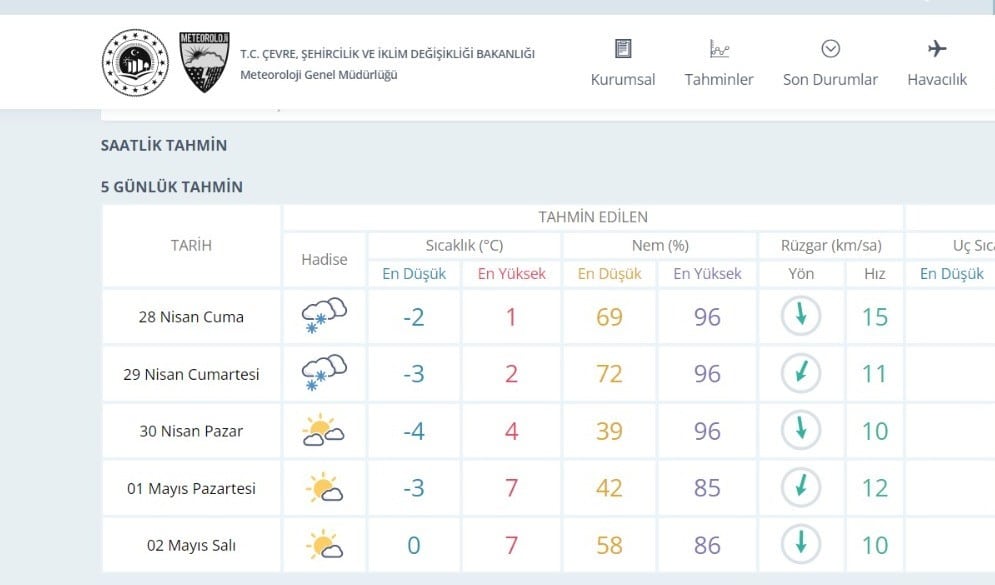
Task: Click wind direction arrow for 28 Nisan Cuma
Action: 801,316
